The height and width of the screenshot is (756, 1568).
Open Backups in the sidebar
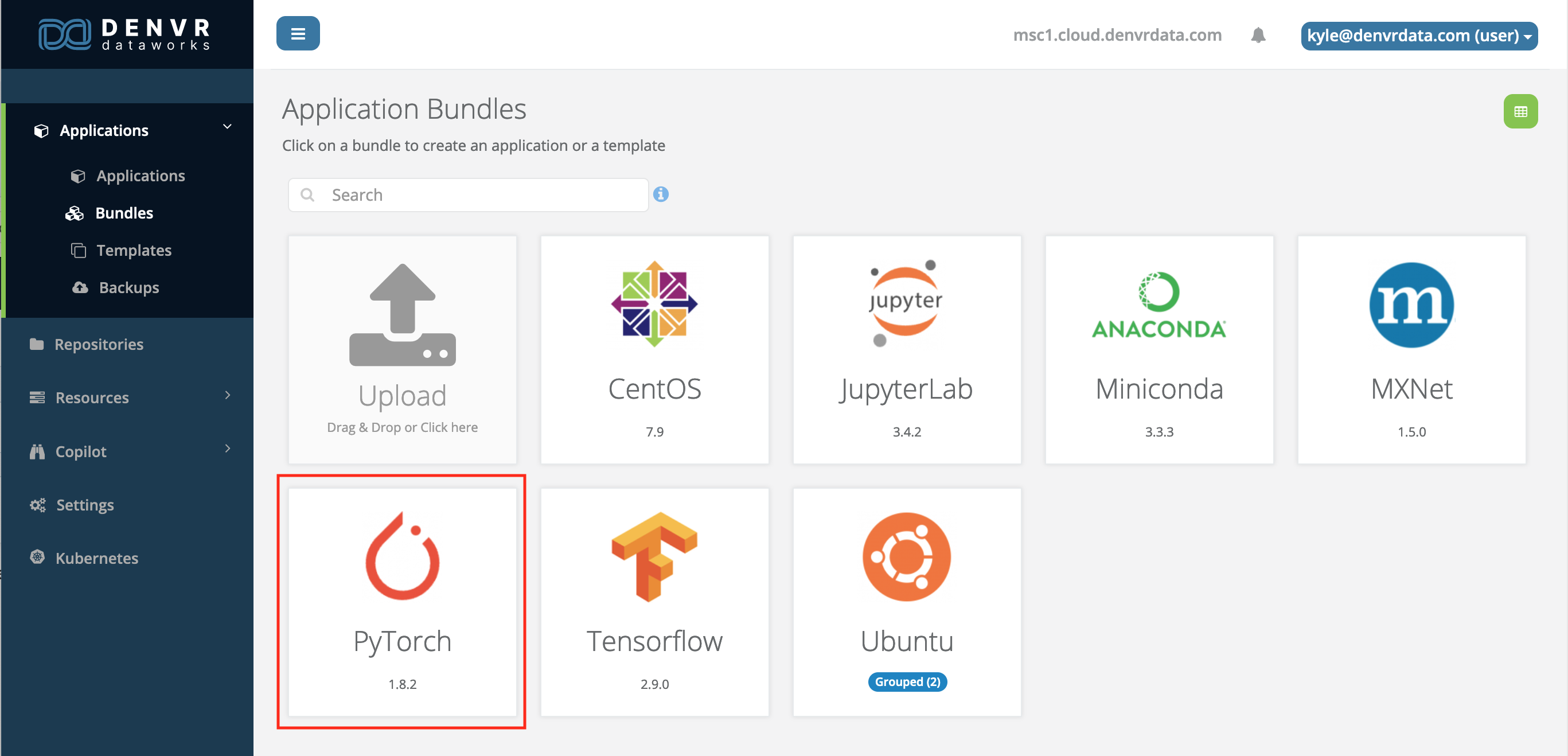tap(129, 287)
